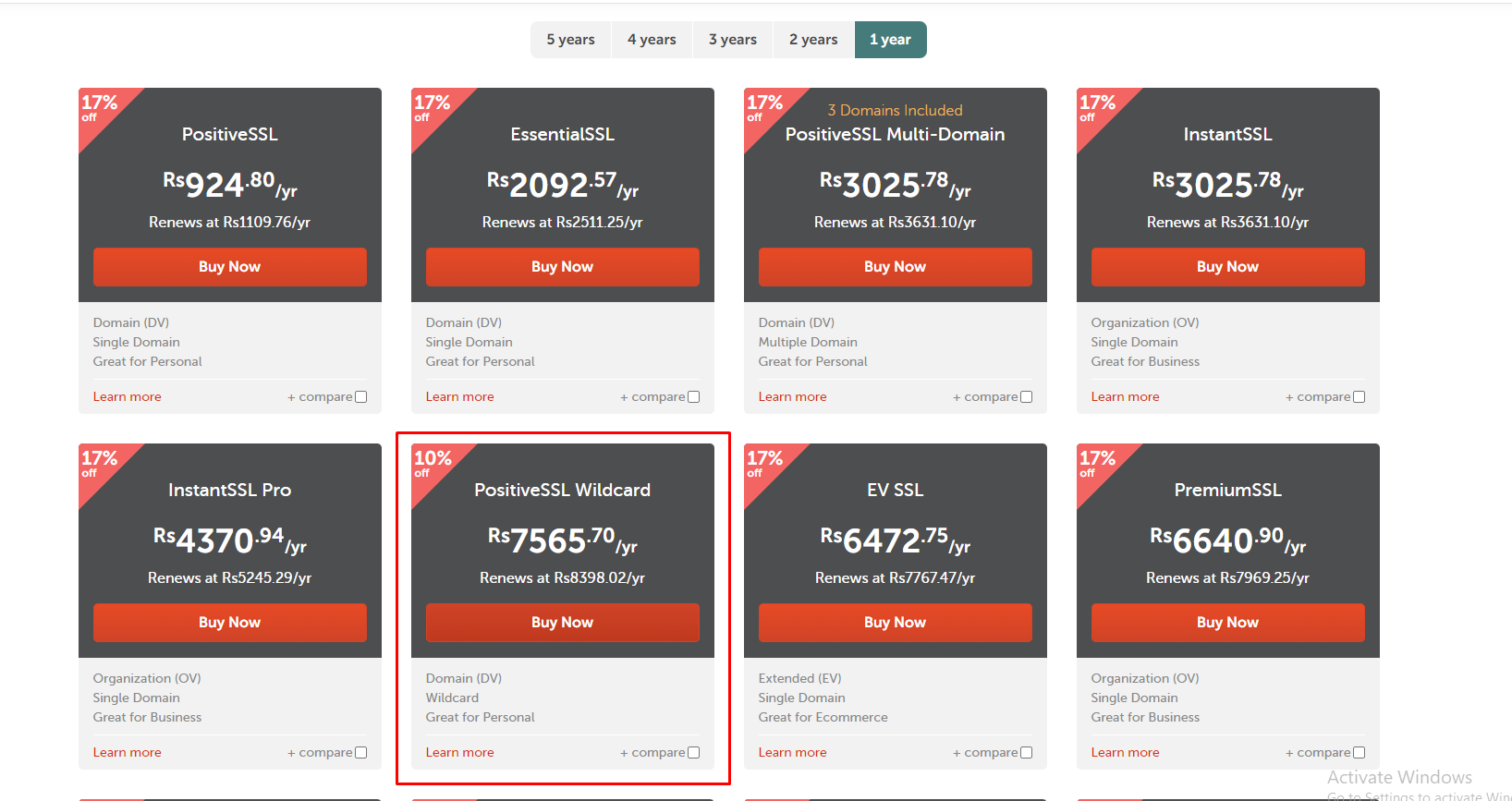Click Buy Now for PremiumSSL
The height and width of the screenshot is (801, 1512).
pyautogui.click(x=1228, y=623)
